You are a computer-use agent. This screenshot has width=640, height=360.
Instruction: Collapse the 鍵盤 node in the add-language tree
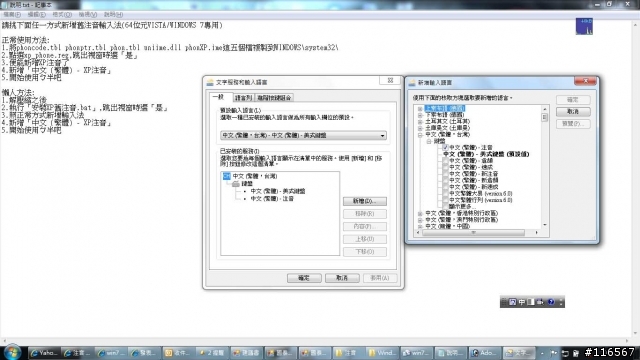(x=429, y=141)
